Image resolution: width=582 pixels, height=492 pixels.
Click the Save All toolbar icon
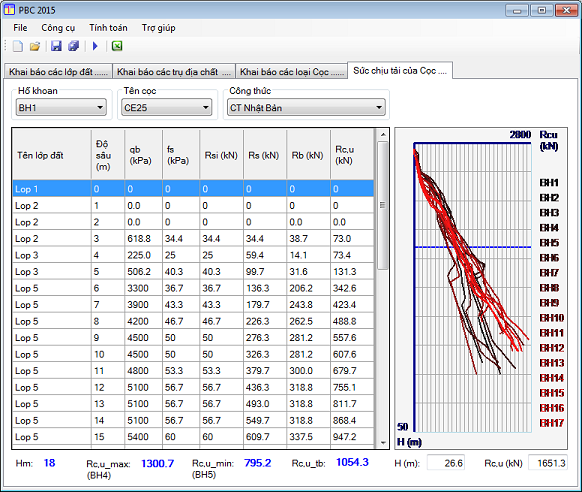click(x=74, y=46)
